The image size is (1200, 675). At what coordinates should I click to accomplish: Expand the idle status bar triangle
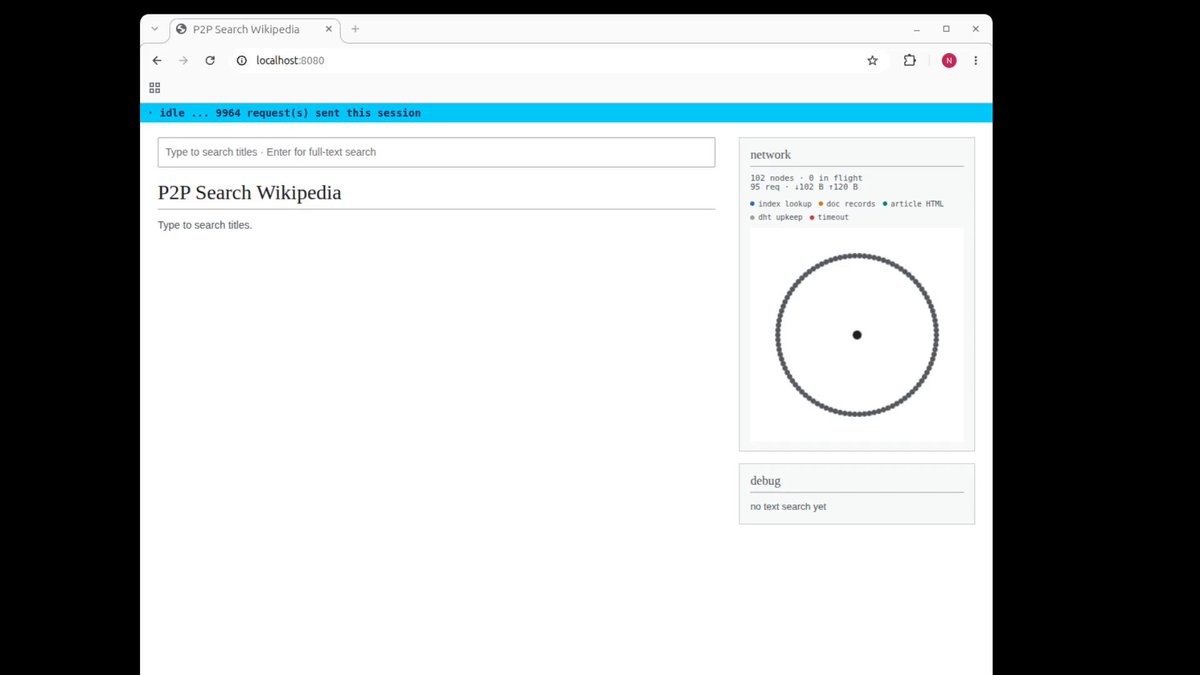151,113
